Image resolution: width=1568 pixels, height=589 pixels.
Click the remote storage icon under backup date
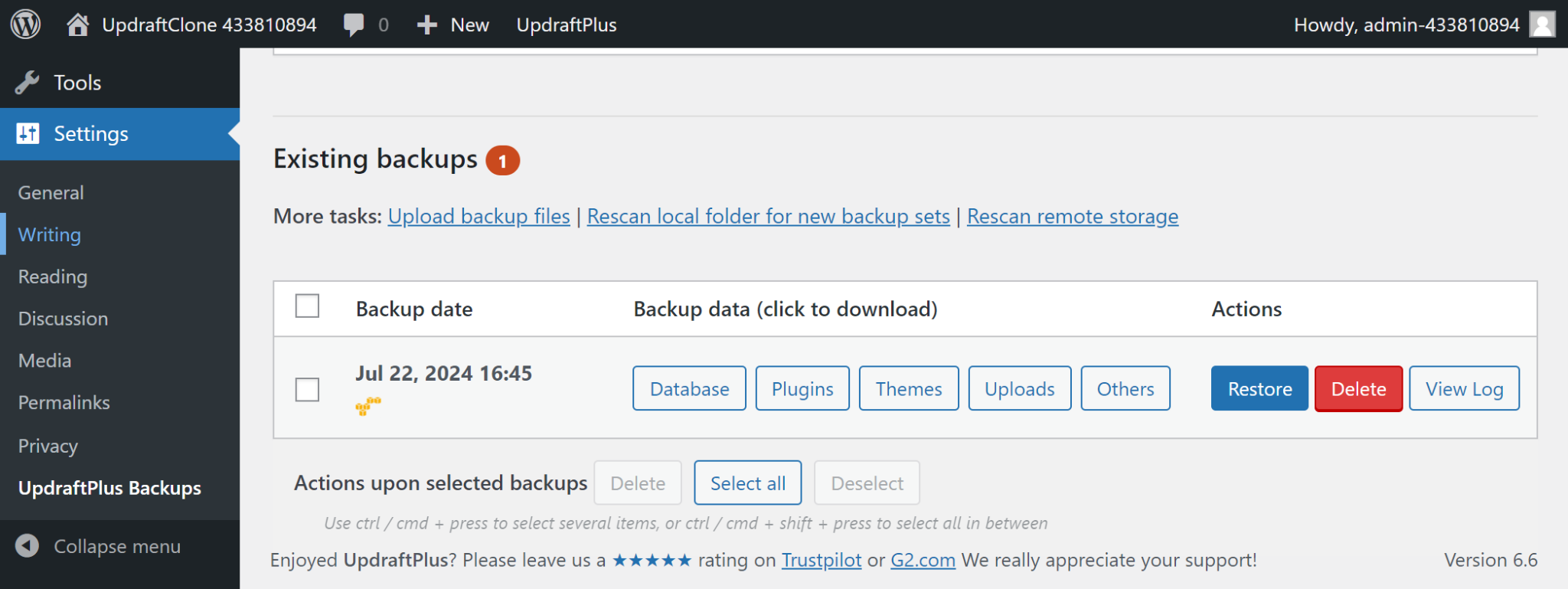click(x=368, y=405)
